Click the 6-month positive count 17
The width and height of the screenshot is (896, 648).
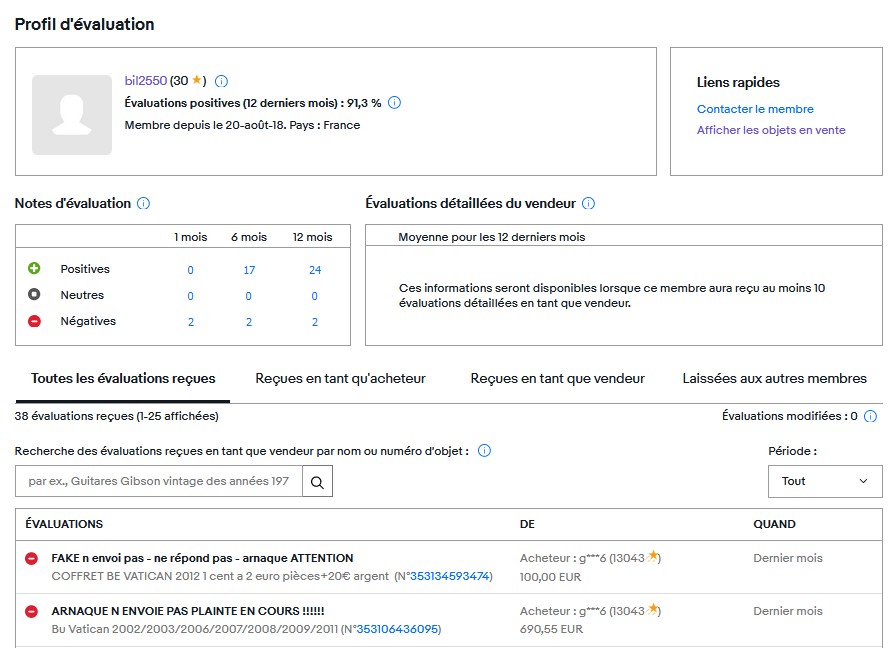tap(249, 270)
